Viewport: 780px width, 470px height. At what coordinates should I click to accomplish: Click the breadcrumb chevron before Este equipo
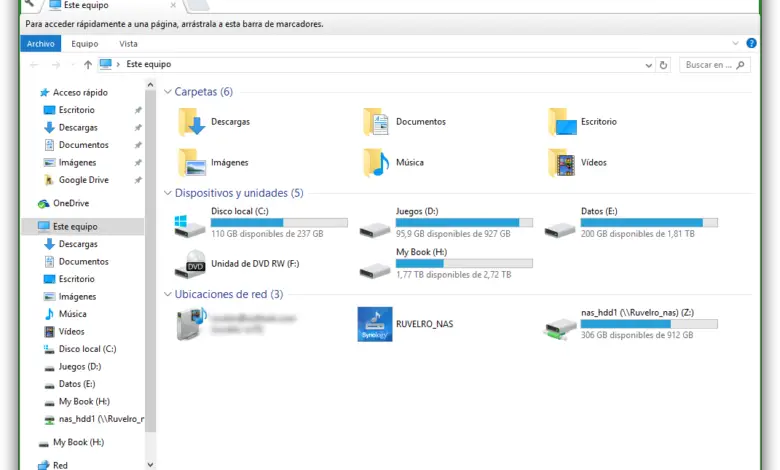tap(118, 65)
